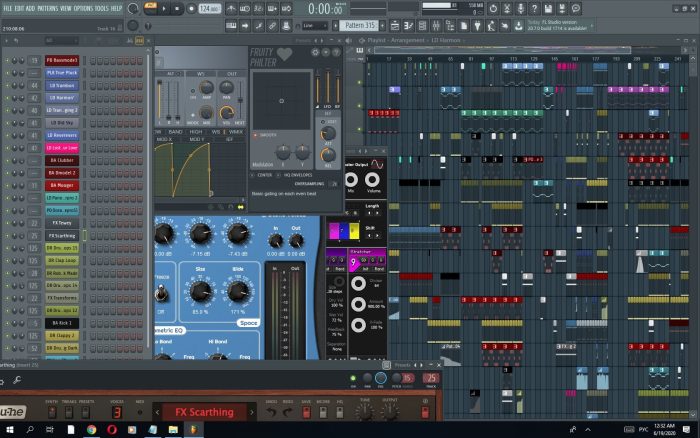700x438 pixels.
Task: Open the Playlist view icon
Action: pyautogui.click(x=395, y=26)
